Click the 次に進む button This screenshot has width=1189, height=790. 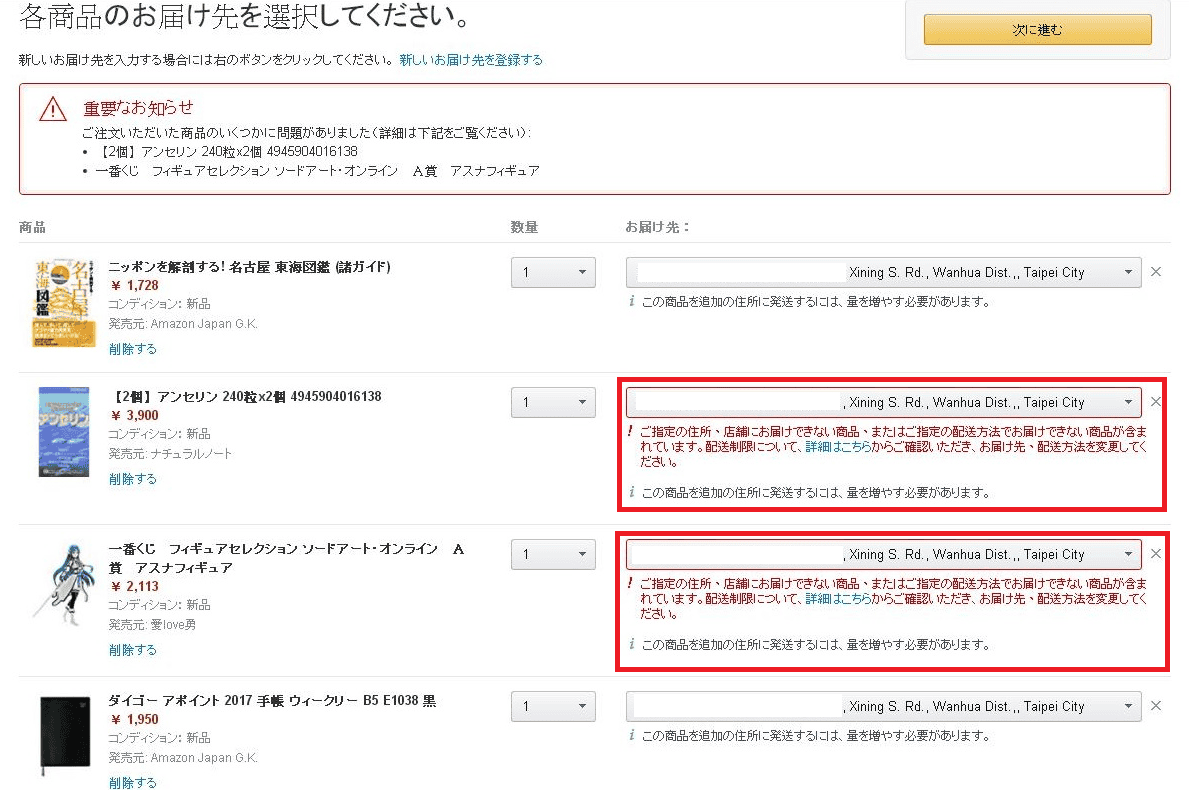1039,30
